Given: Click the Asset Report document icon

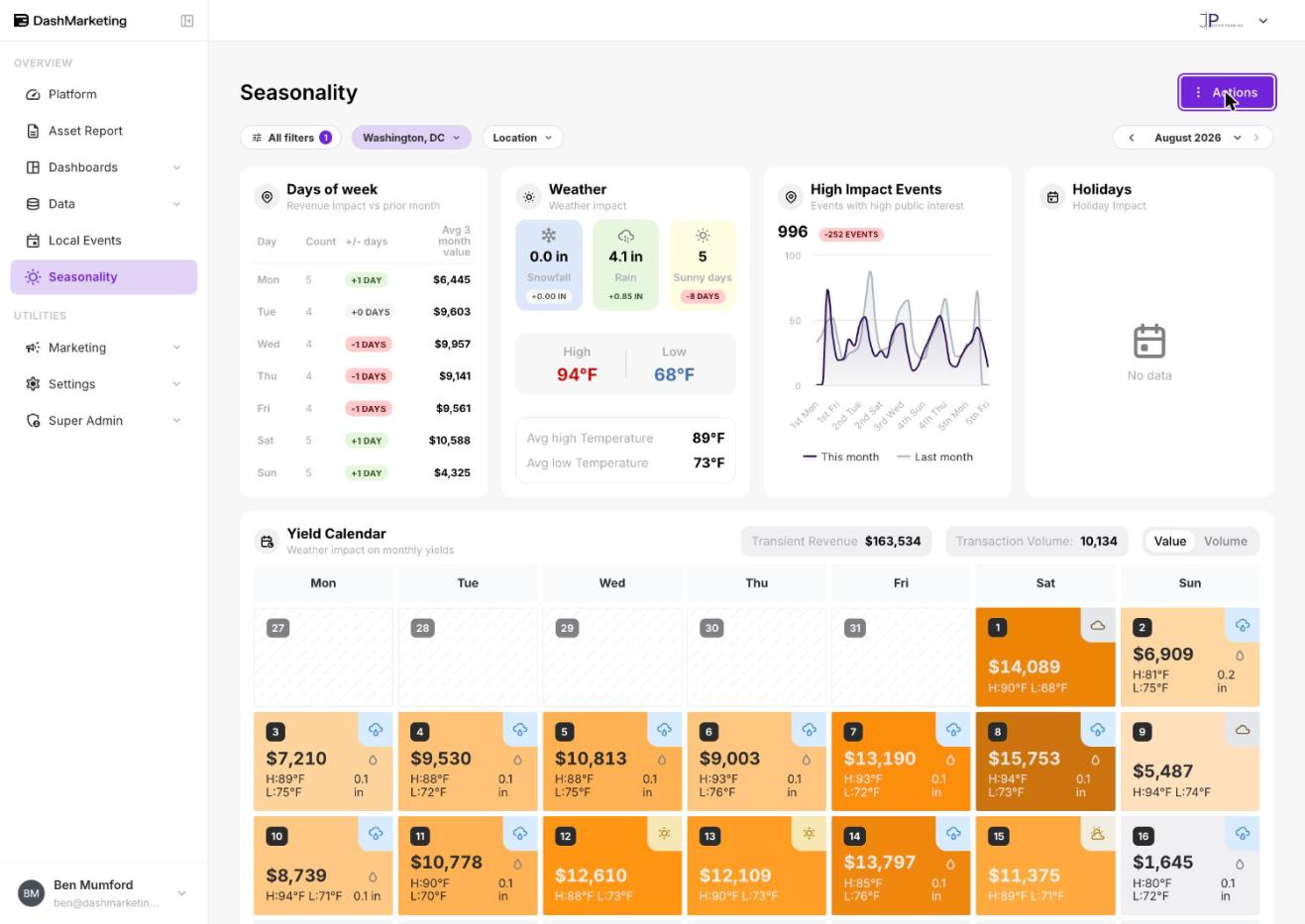Looking at the screenshot, I should point(33,131).
